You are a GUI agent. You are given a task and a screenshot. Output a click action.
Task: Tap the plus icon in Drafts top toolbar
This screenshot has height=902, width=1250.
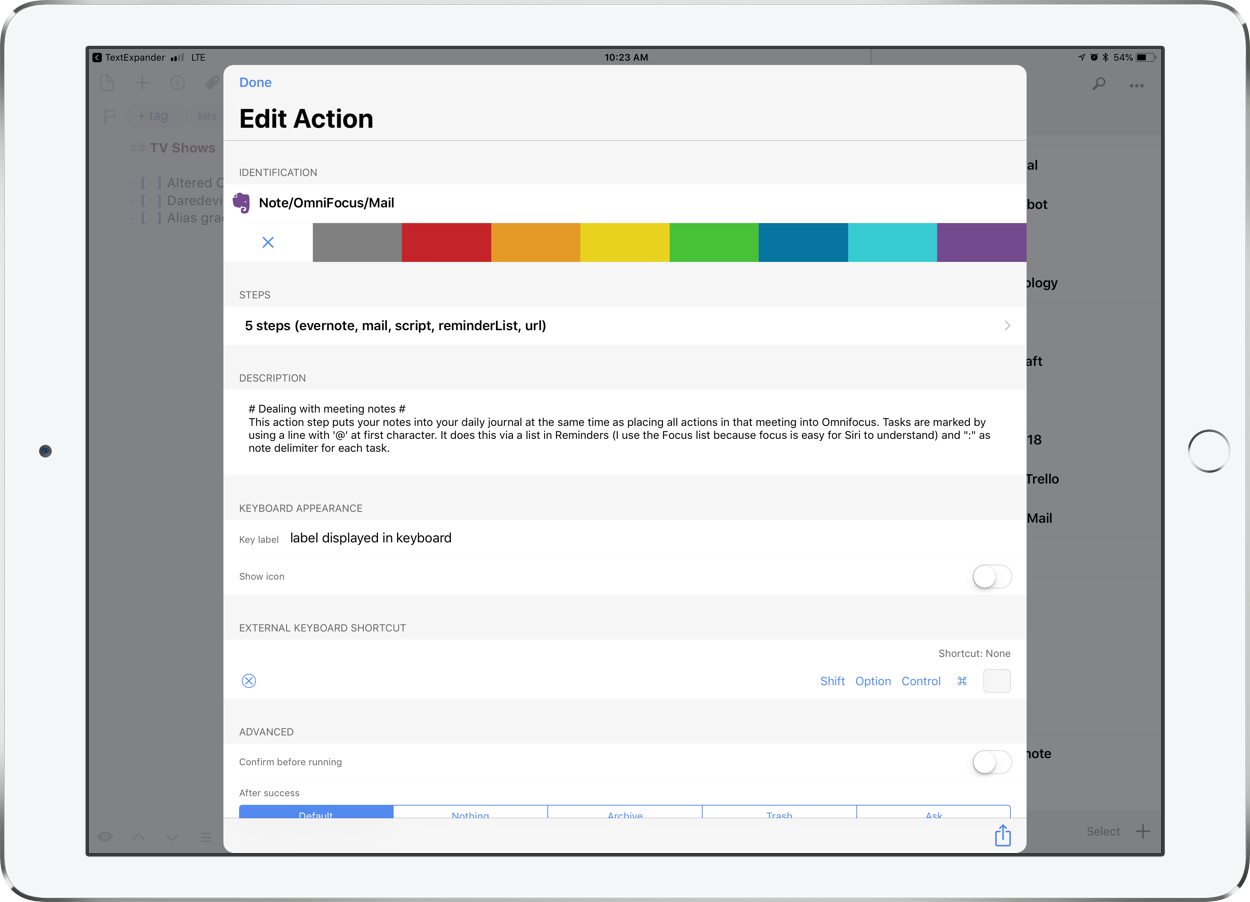click(142, 83)
